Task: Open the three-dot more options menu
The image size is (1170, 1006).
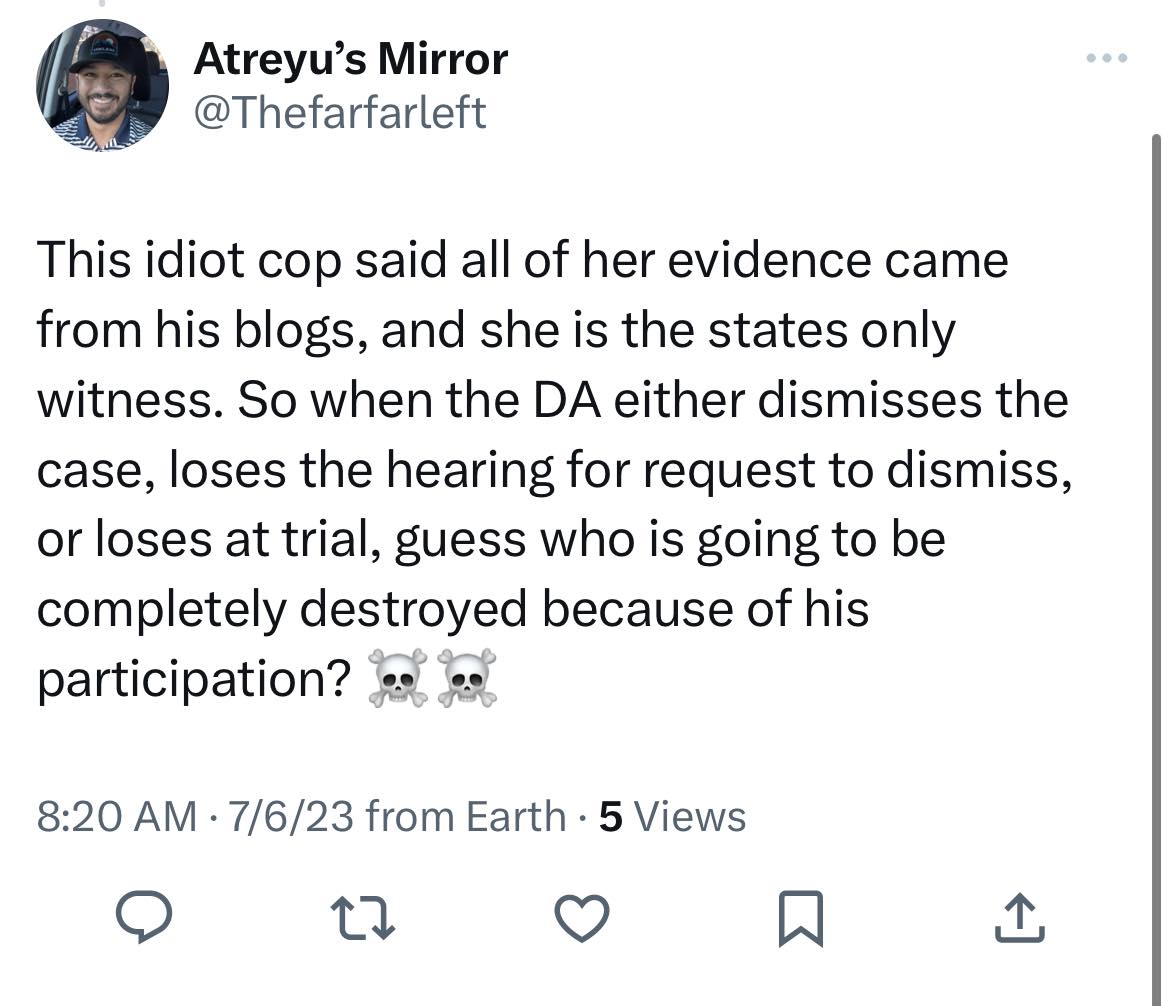Action: coord(1107,58)
